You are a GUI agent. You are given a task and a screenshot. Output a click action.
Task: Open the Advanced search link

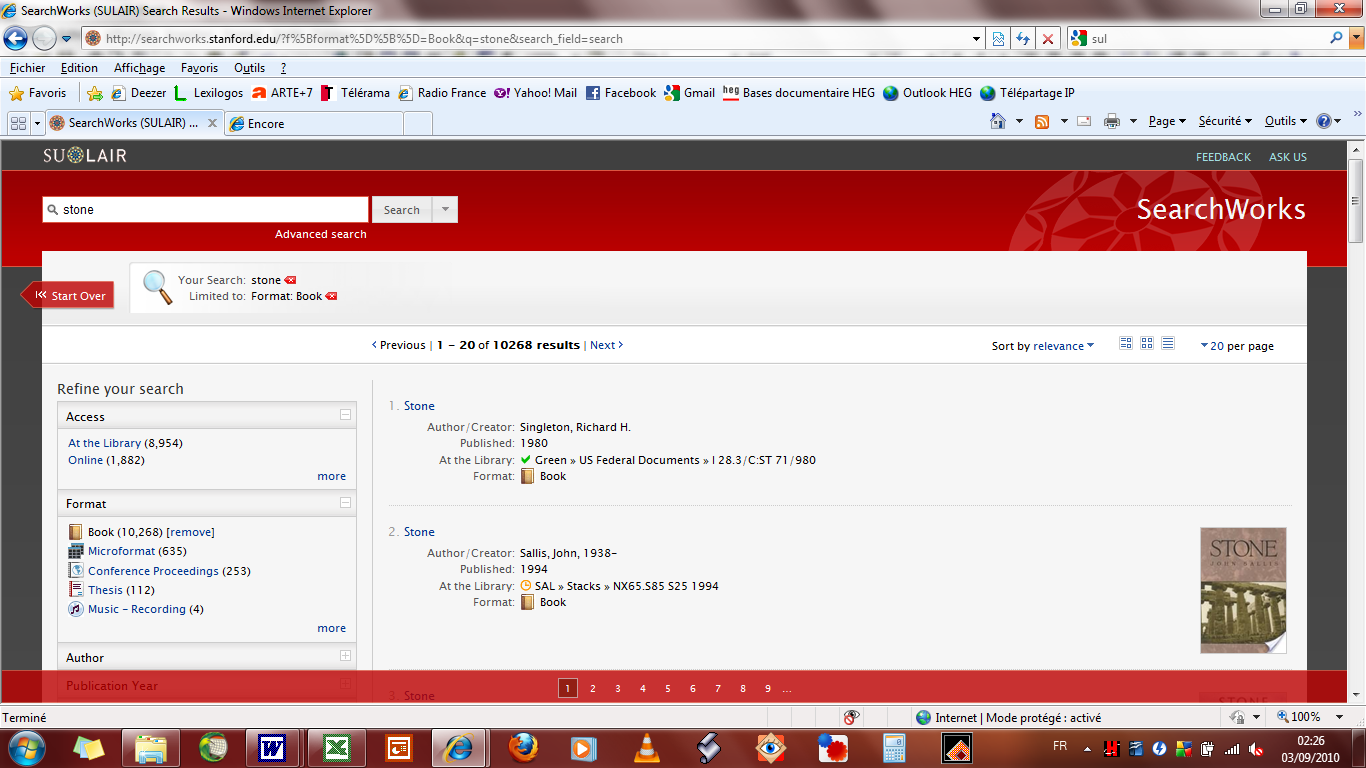coord(321,234)
